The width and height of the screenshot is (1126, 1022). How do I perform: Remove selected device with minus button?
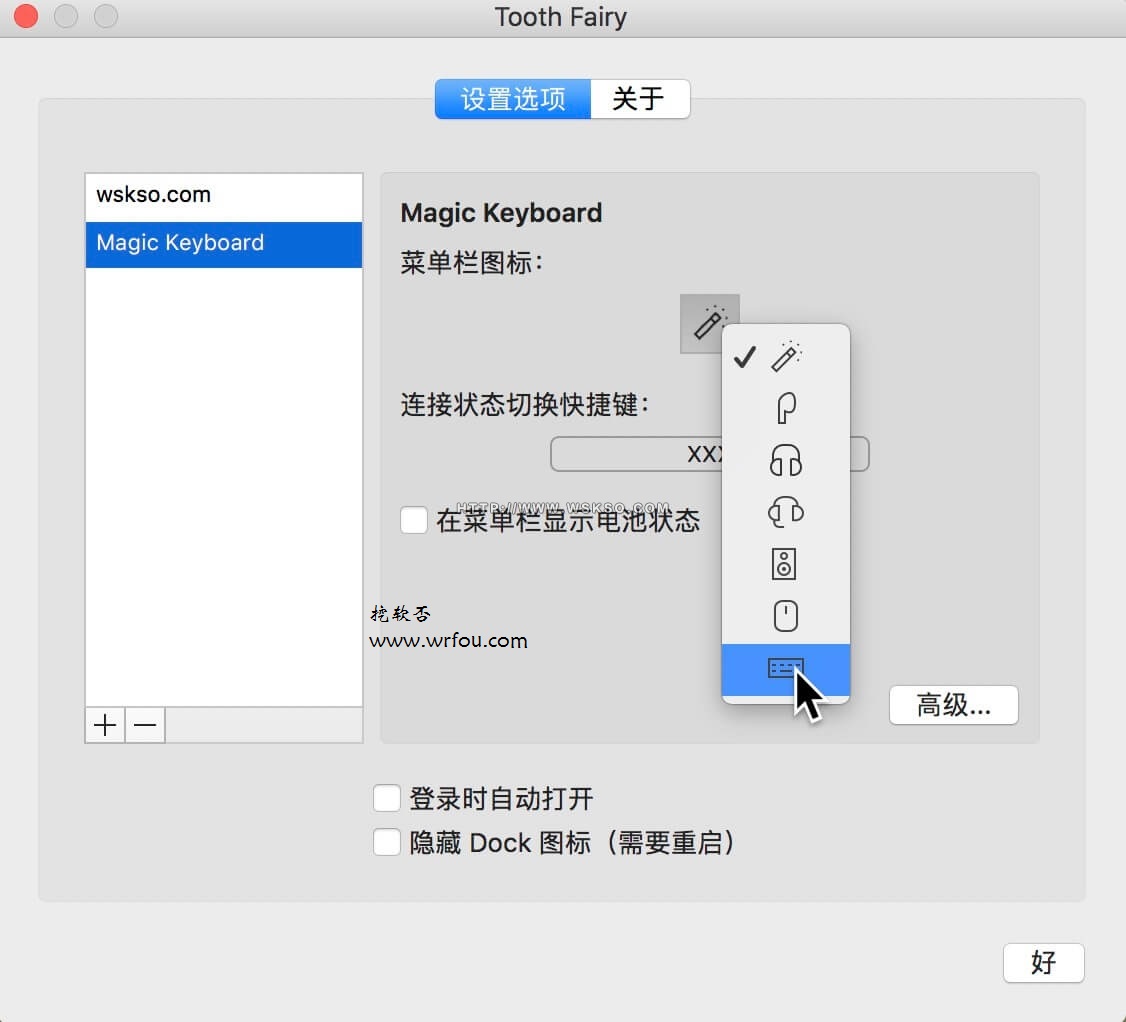point(145,725)
